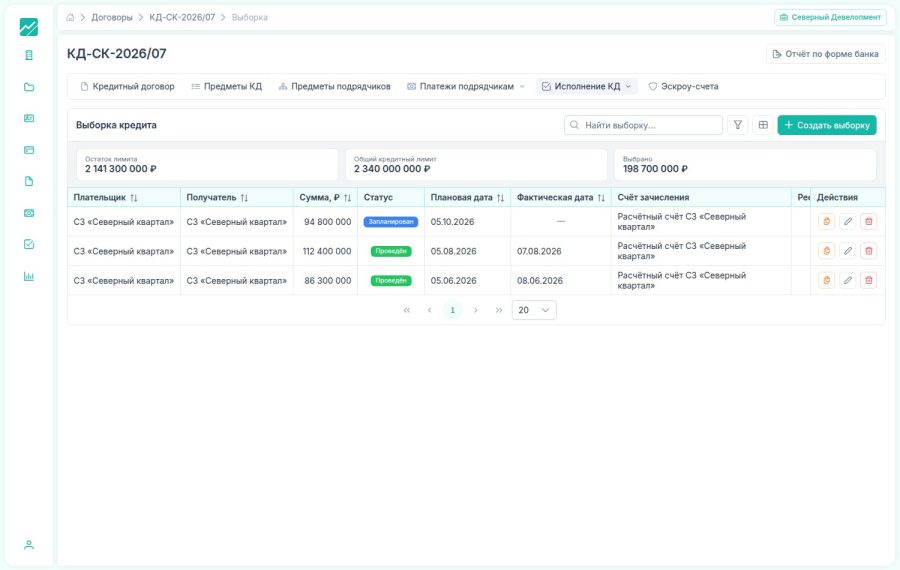Click the actual date 07.08.2026
The height and width of the screenshot is (570, 900).
pos(539,251)
